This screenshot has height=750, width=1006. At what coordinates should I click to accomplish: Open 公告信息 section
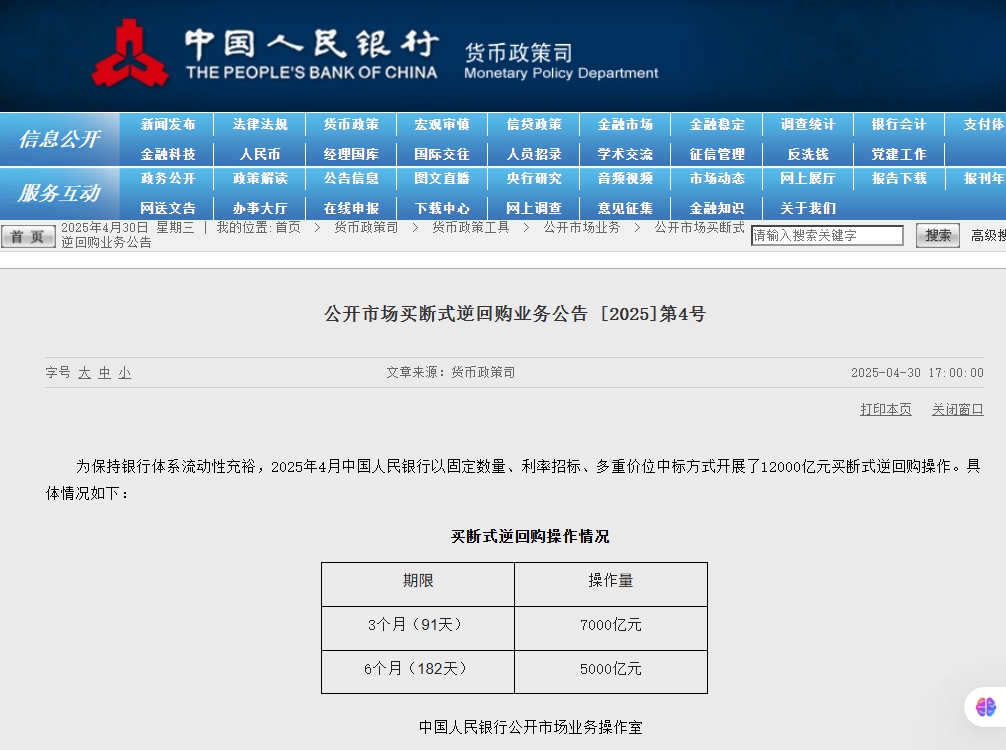coord(351,178)
